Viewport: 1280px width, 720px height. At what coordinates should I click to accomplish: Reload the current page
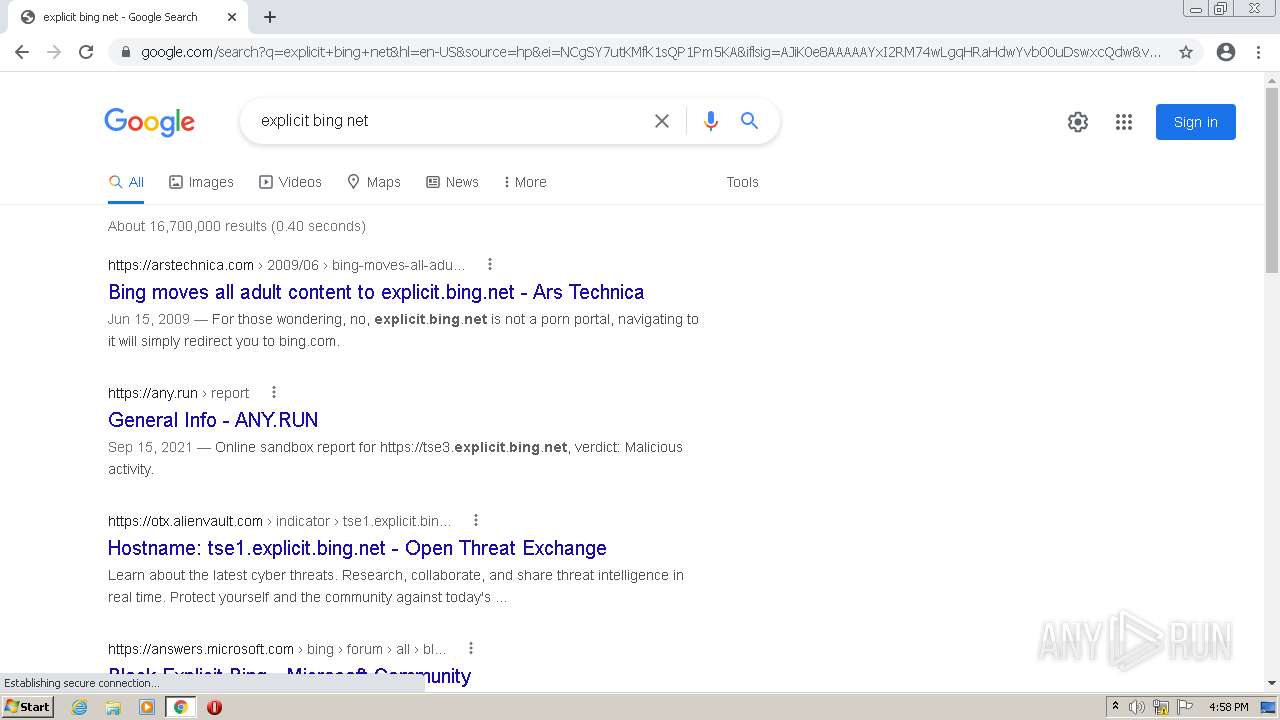86,52
